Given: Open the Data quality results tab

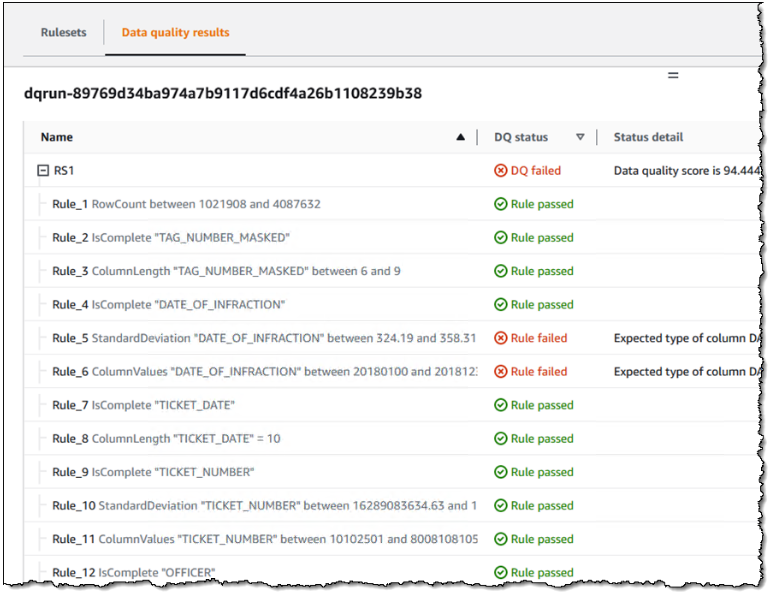Looking at the screenshot, I should coord(175,32).
